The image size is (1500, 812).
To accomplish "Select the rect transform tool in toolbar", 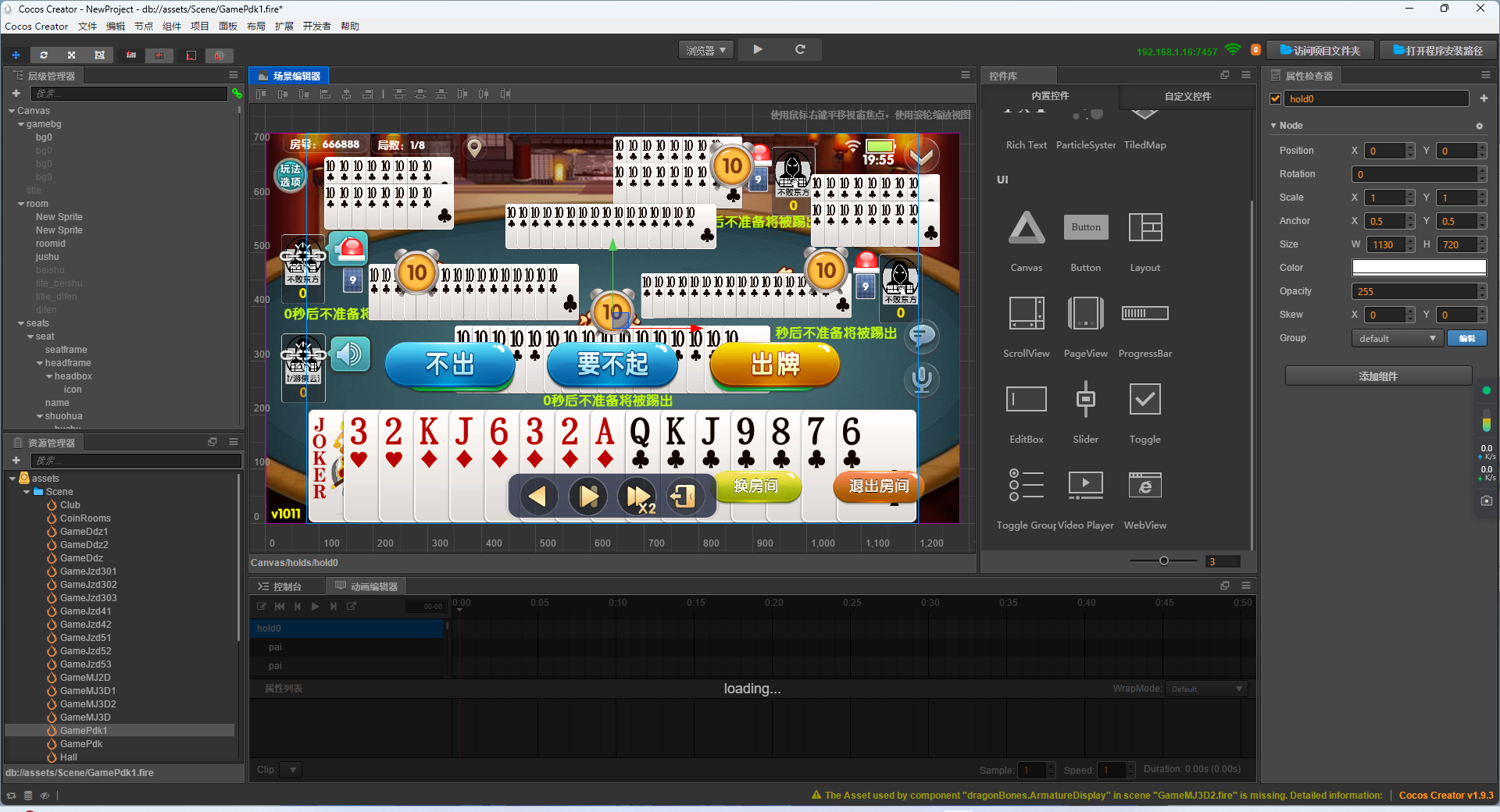I will click(99, 55).
